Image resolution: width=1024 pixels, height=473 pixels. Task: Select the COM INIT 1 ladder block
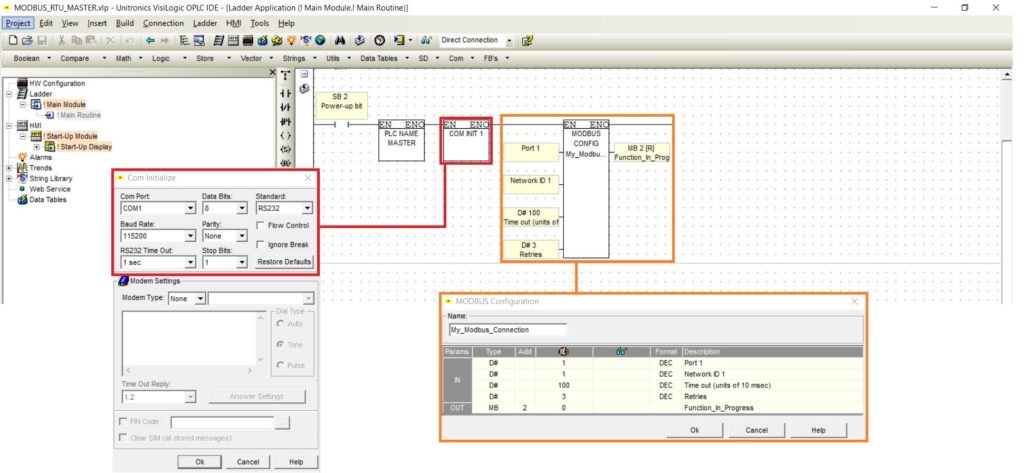click(x=466, y=141)
